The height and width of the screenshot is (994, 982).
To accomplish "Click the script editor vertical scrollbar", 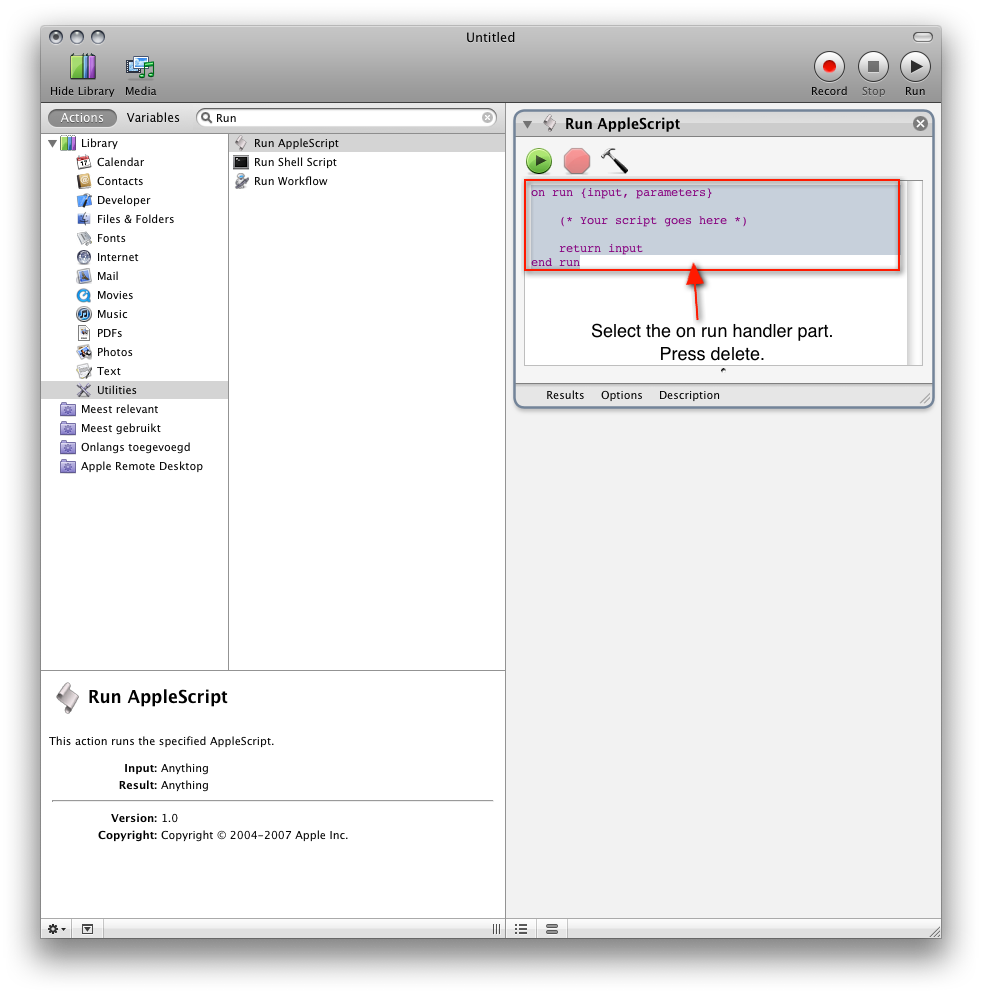I will pos(915,273).
